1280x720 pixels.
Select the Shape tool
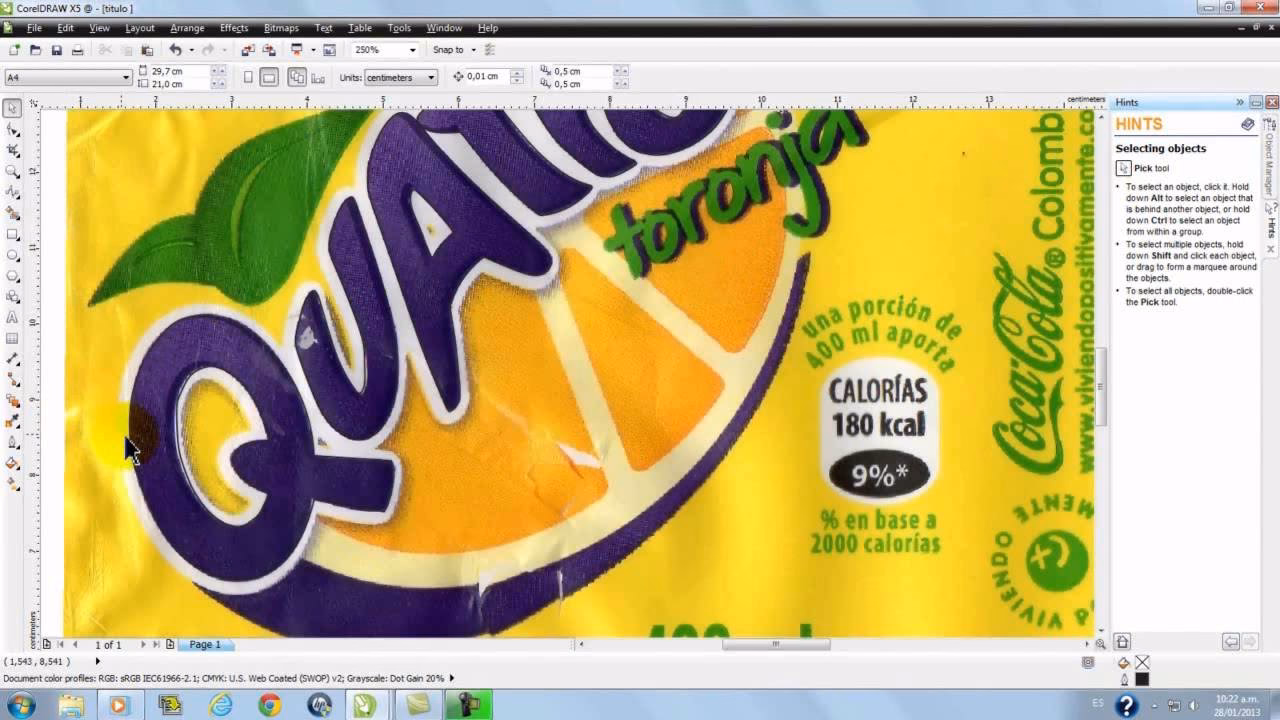click(x=13, y=128)
